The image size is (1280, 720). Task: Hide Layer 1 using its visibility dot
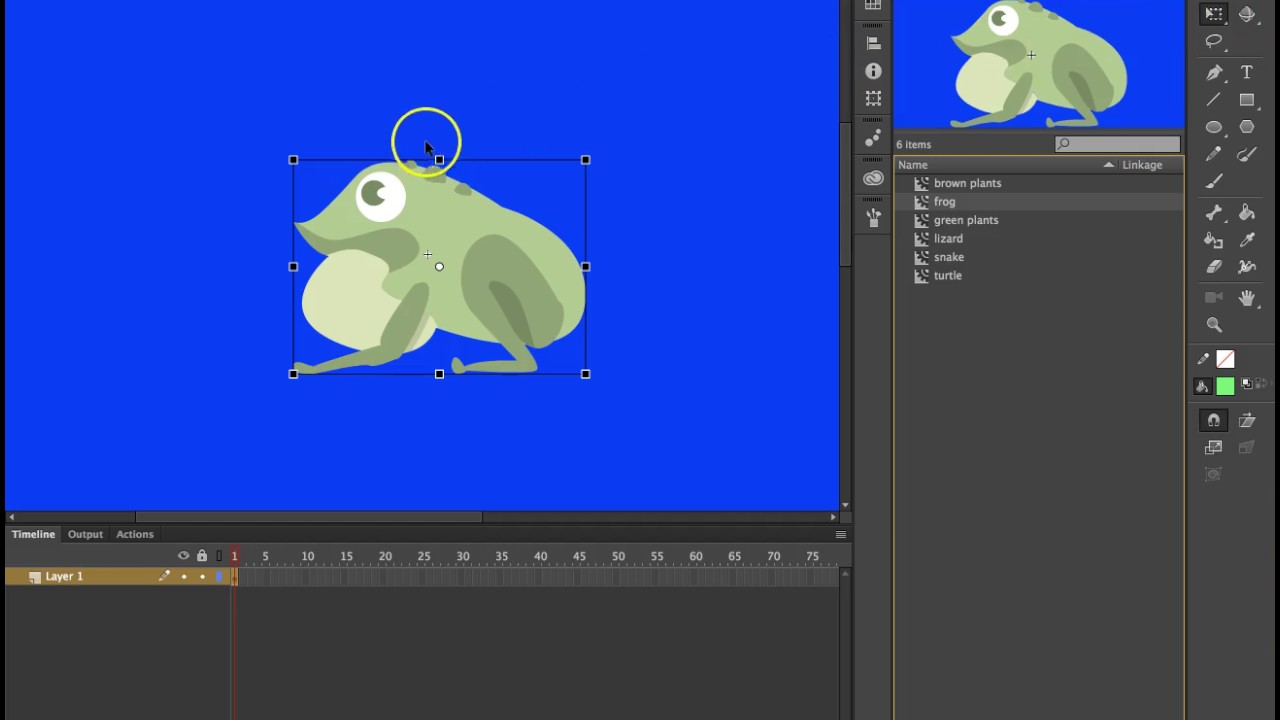[184, 577]
